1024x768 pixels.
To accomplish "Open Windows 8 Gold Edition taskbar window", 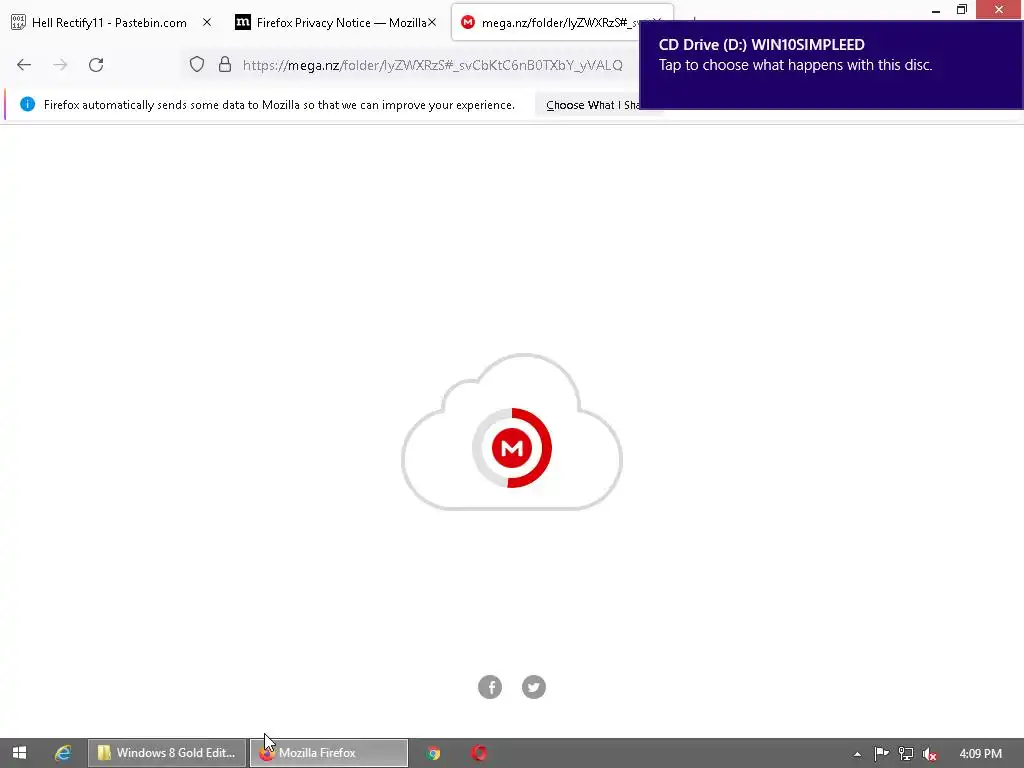I will coord(167,753).
